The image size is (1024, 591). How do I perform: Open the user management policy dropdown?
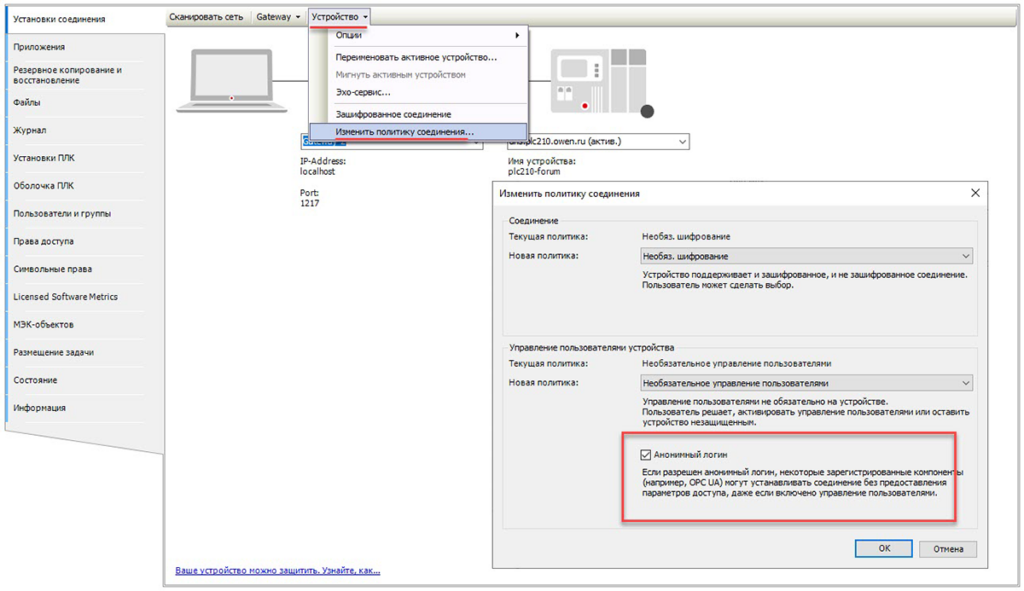(x=806, y=383)
